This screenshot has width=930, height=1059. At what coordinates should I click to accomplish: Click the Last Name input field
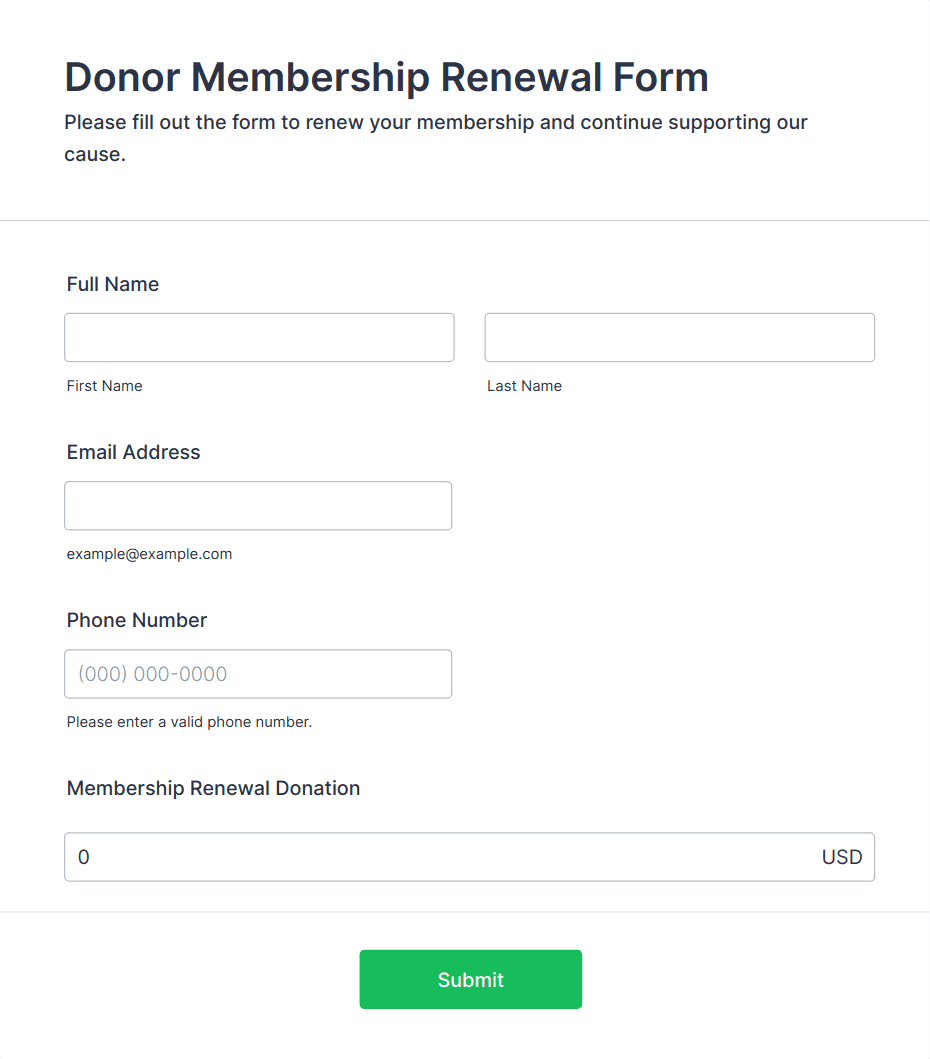click(x=679, y=338)
